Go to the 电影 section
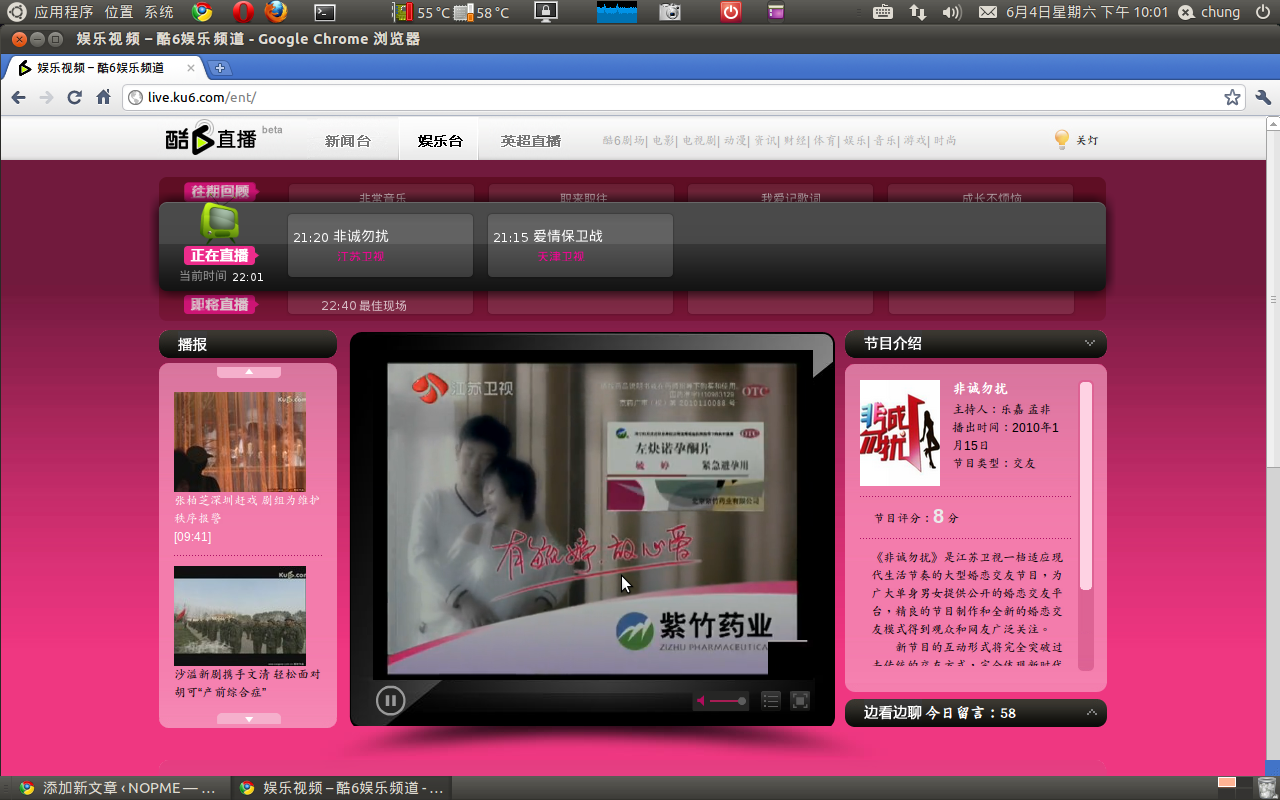Image resolution: width=1280 pixels, height=800 pixels. (664, 141)
